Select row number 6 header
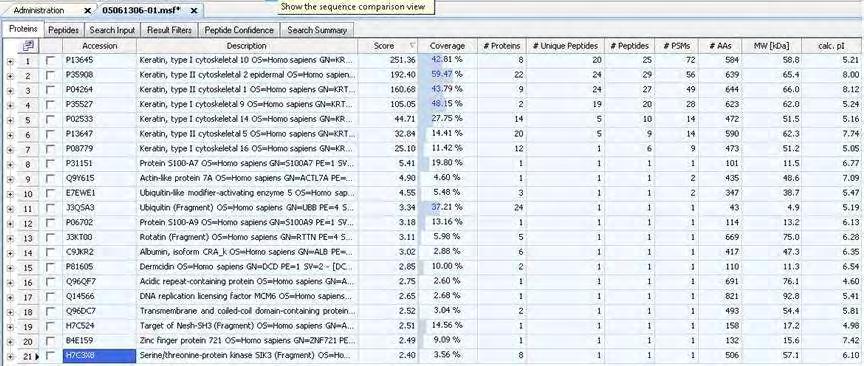Screen dimensions: 864x366 [x=29, y=135]
